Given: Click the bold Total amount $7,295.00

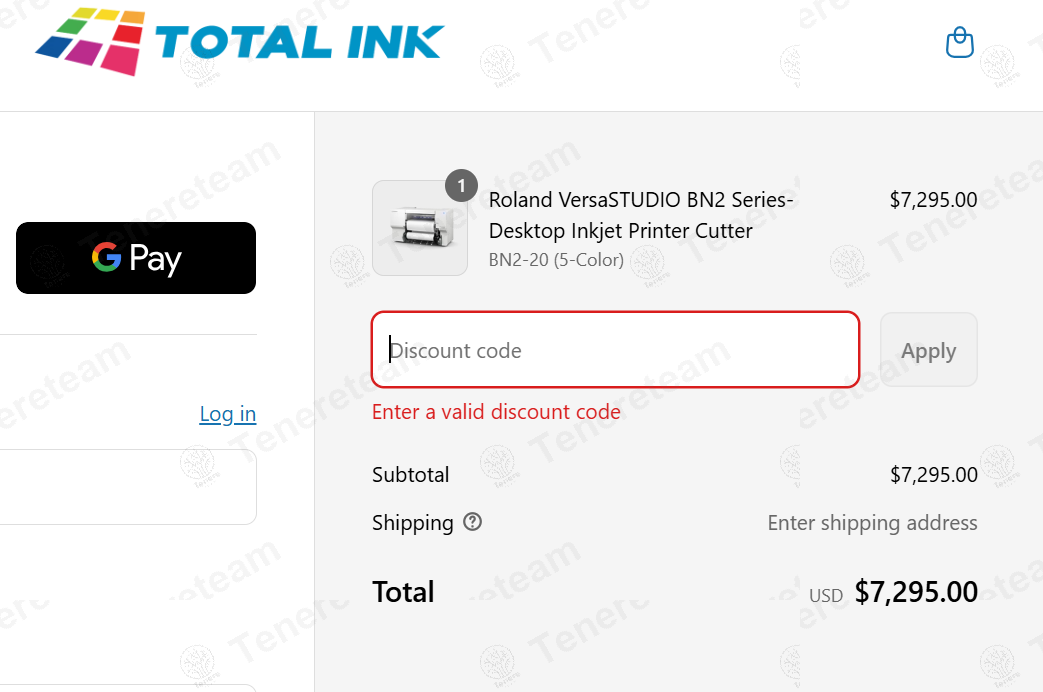Looking at the screenshot, I should (916, 592).
